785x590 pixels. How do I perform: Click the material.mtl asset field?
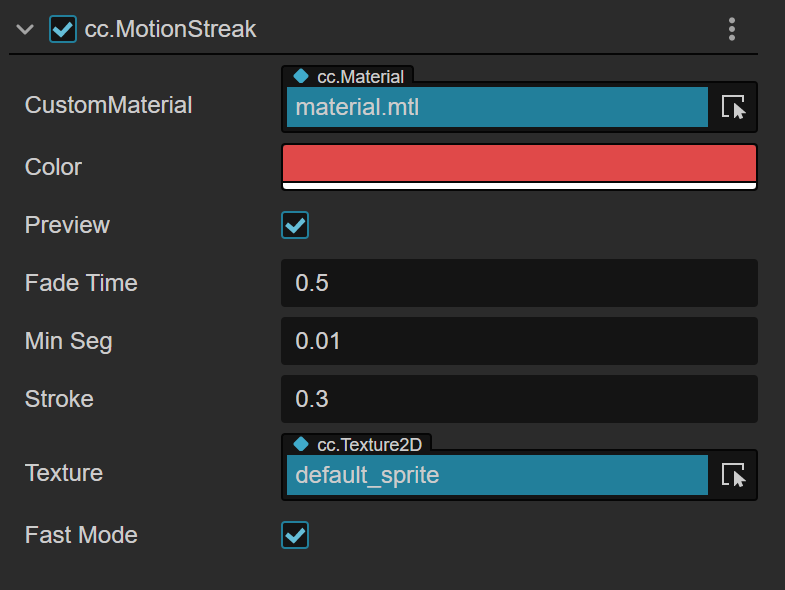[497, 107]
